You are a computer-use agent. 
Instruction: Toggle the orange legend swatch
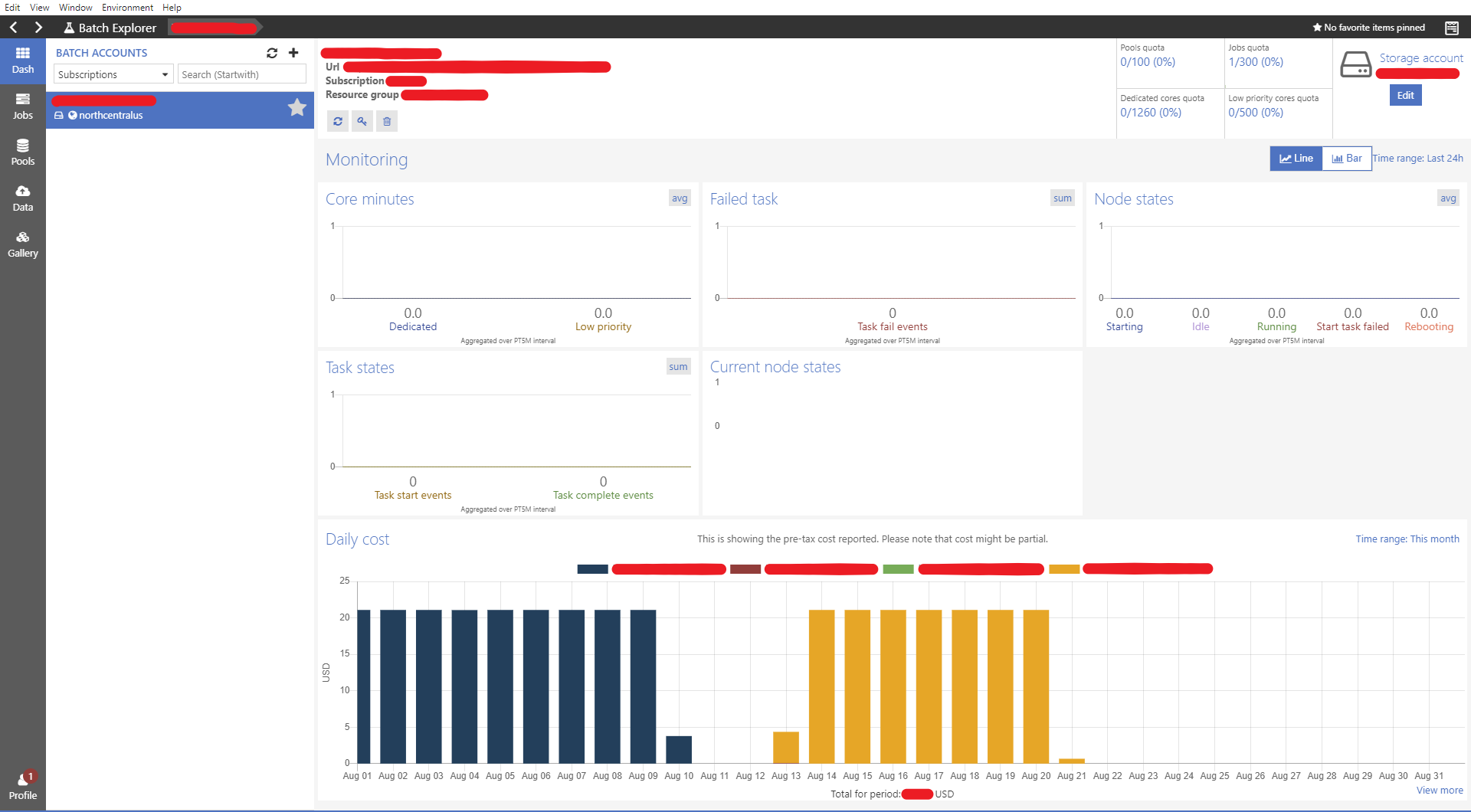pyautogui.click(x=1064, y=569)
